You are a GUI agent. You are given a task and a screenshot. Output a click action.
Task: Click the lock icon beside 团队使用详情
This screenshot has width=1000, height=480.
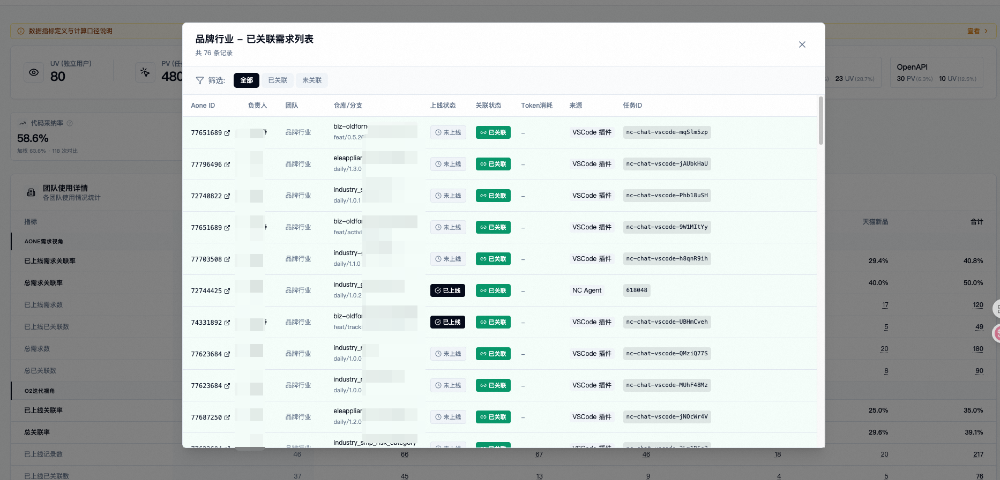(x=30, y=192)
